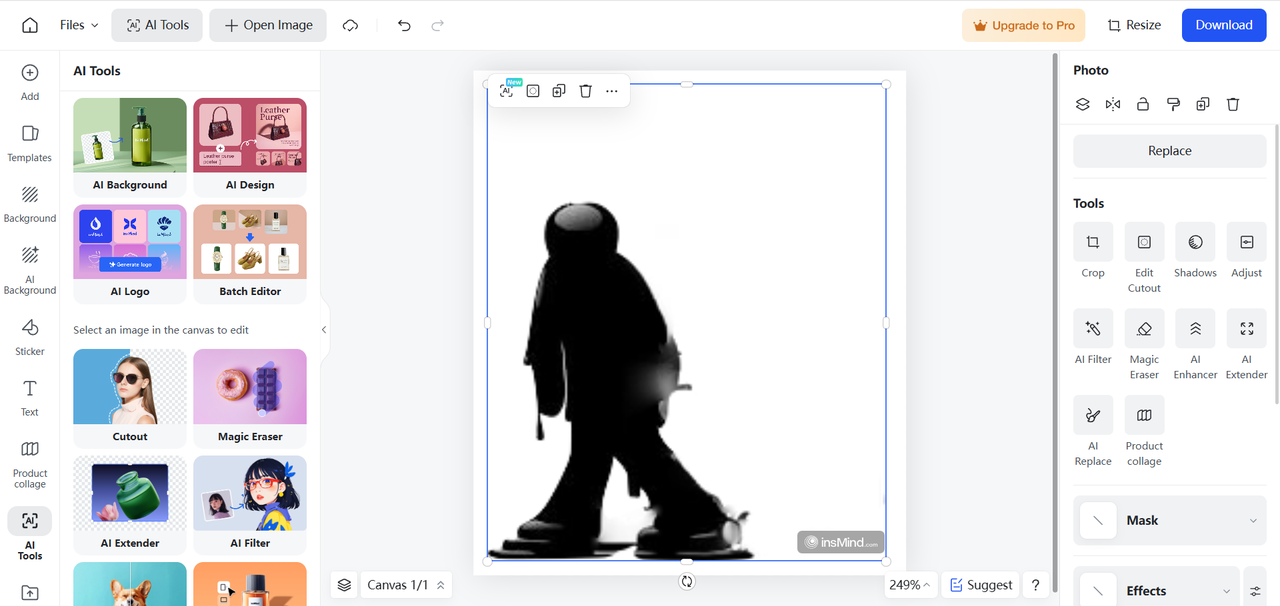Click the Replace button

(x=1170, y=151)
